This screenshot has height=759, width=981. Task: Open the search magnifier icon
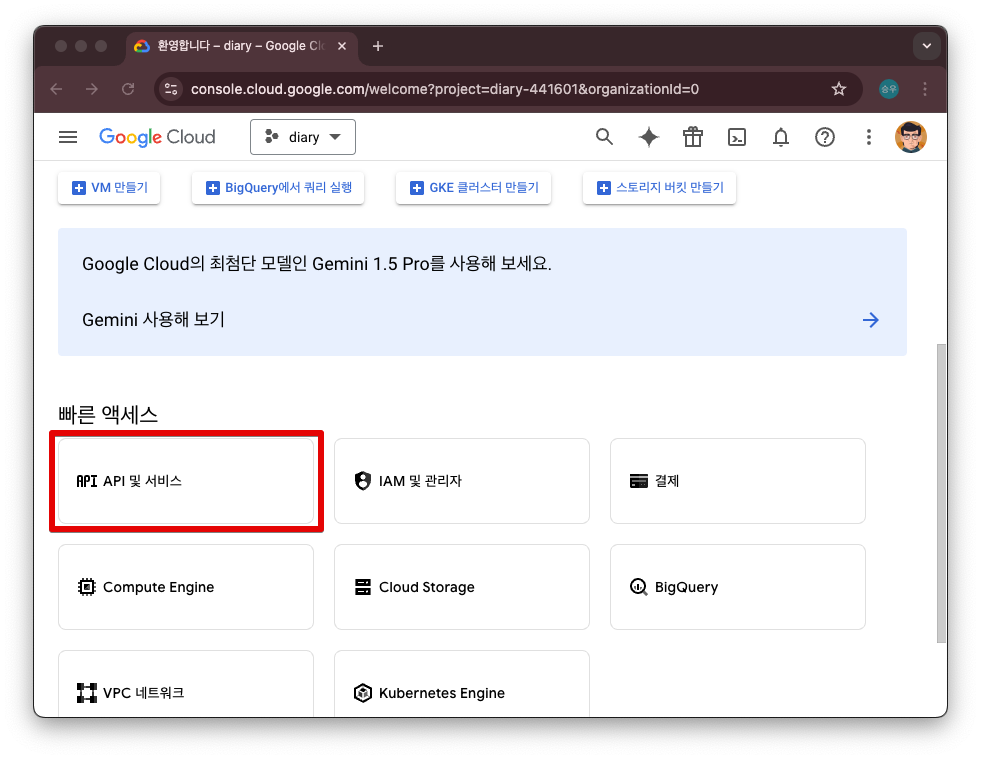(604, 136)
